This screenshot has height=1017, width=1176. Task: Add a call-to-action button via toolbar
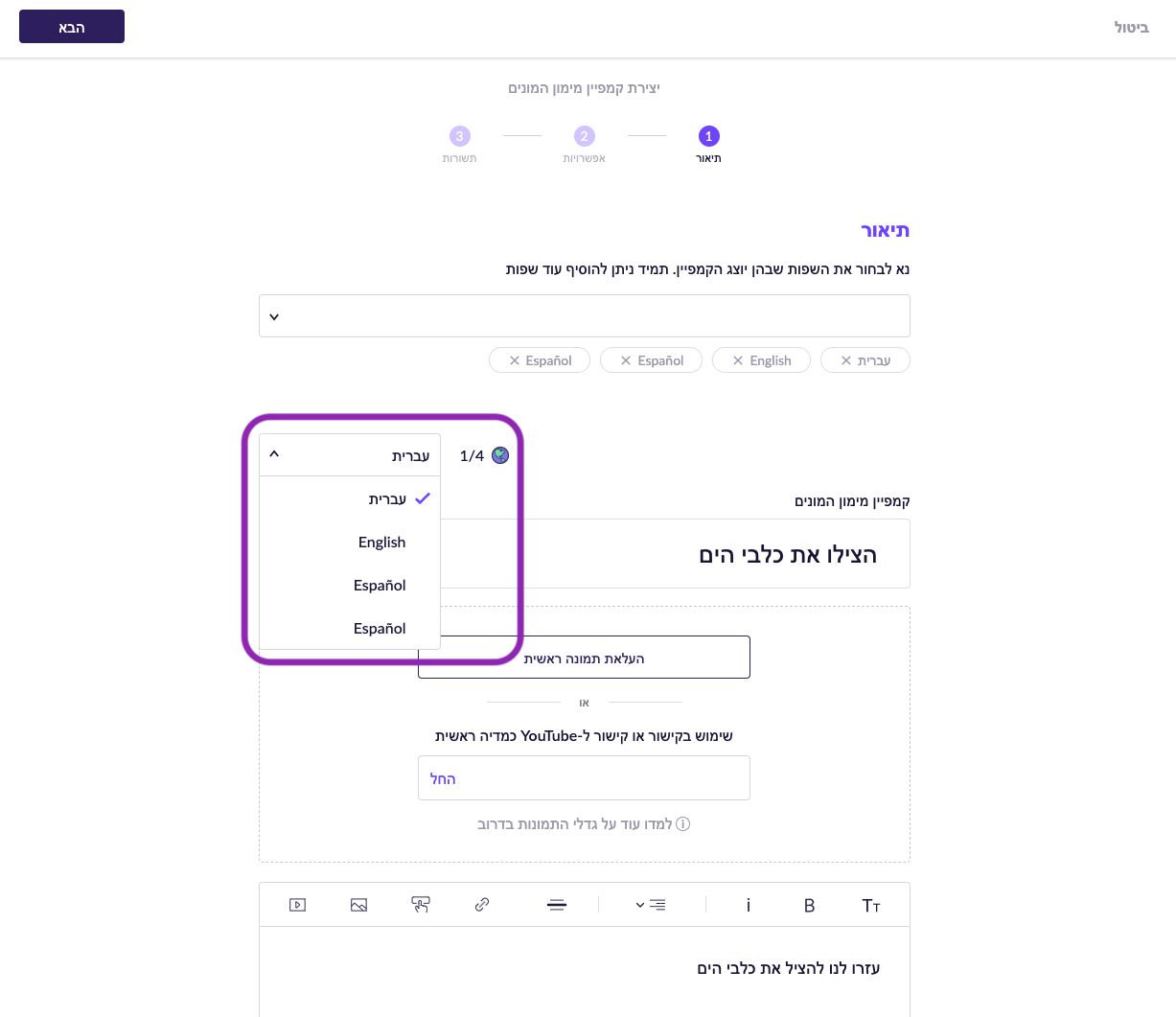pos(421,905)
